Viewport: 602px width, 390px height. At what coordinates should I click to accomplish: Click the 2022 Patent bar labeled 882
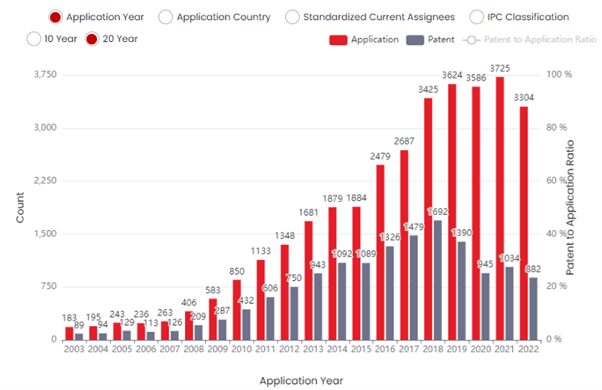pos(533,309)
